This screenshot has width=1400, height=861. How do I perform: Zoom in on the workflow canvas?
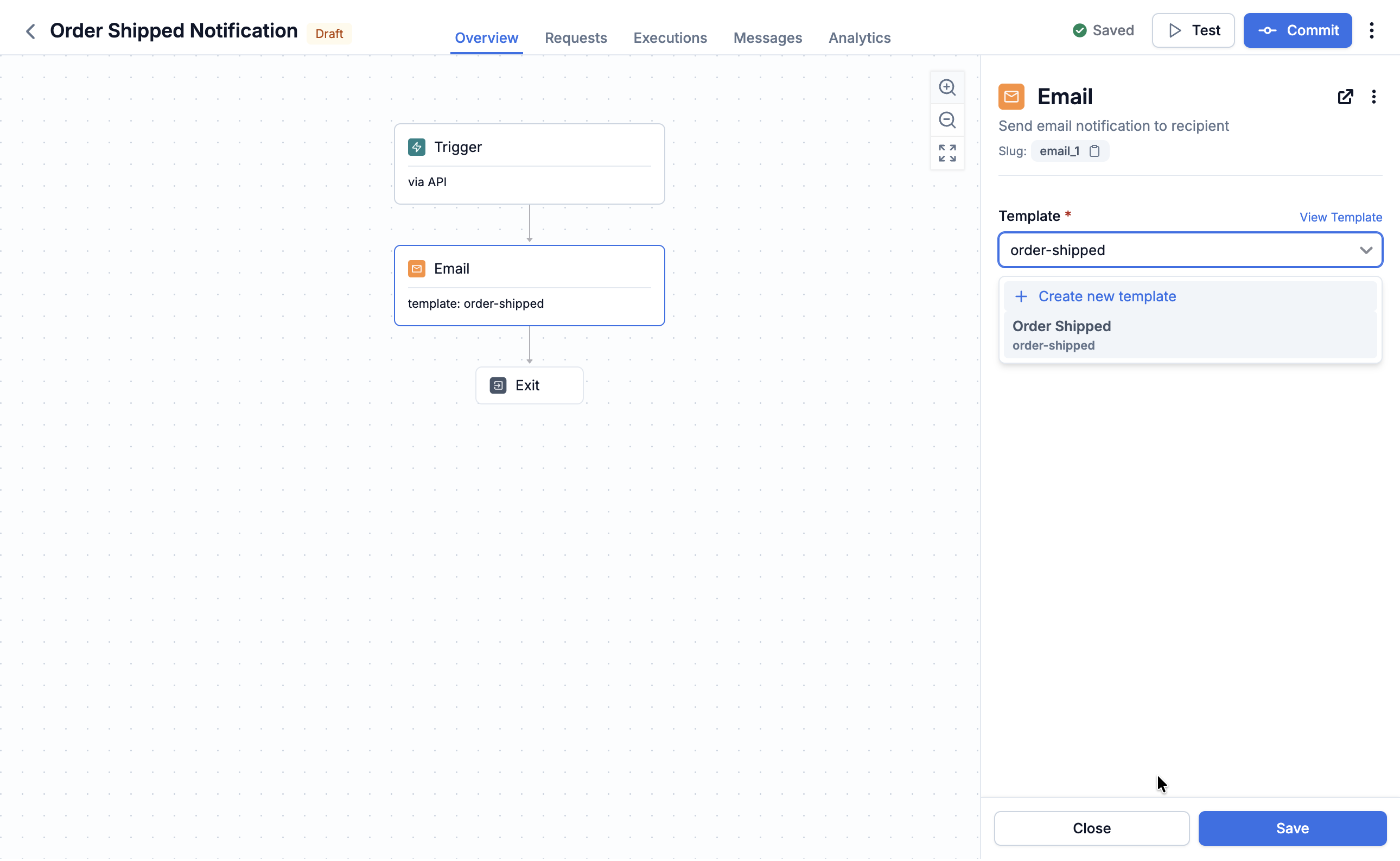[947, 87]
